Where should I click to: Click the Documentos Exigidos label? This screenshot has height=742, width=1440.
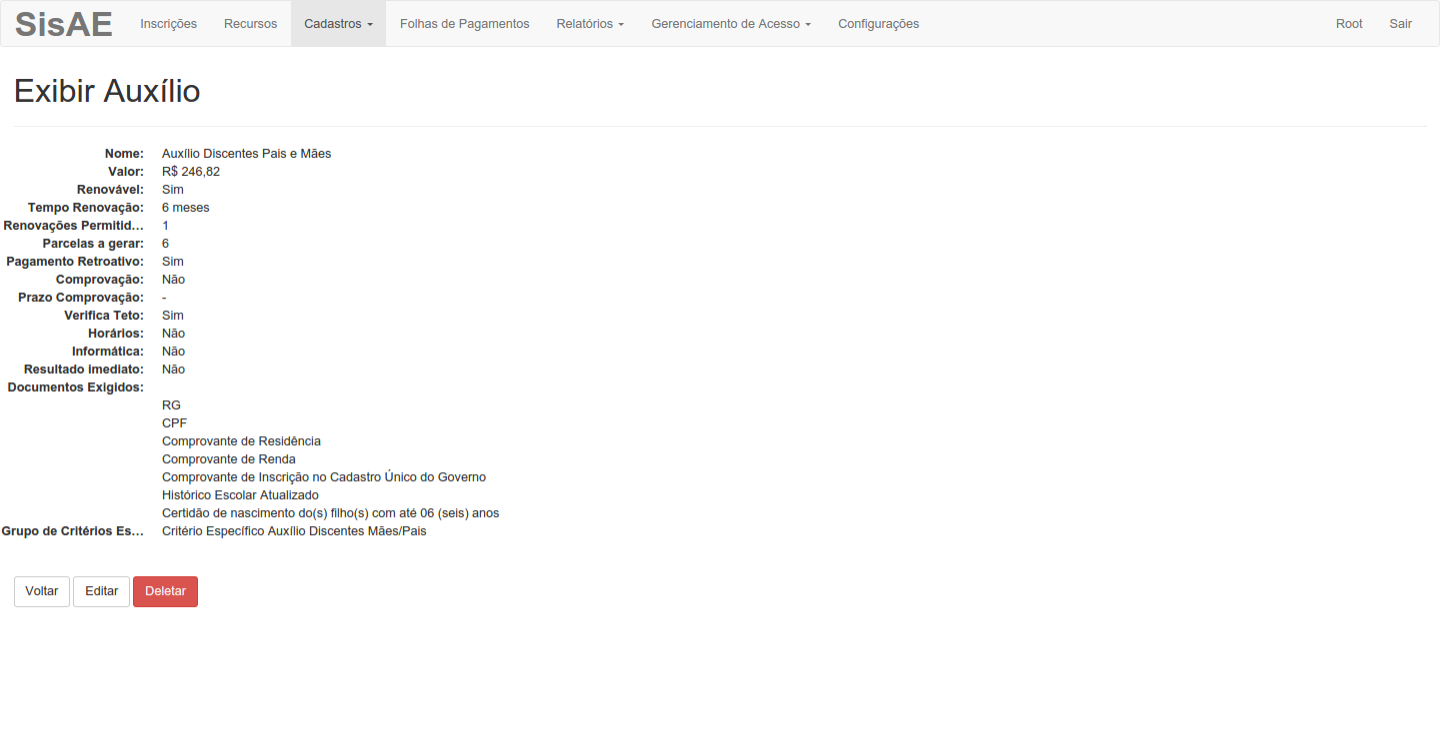point(76,388)
